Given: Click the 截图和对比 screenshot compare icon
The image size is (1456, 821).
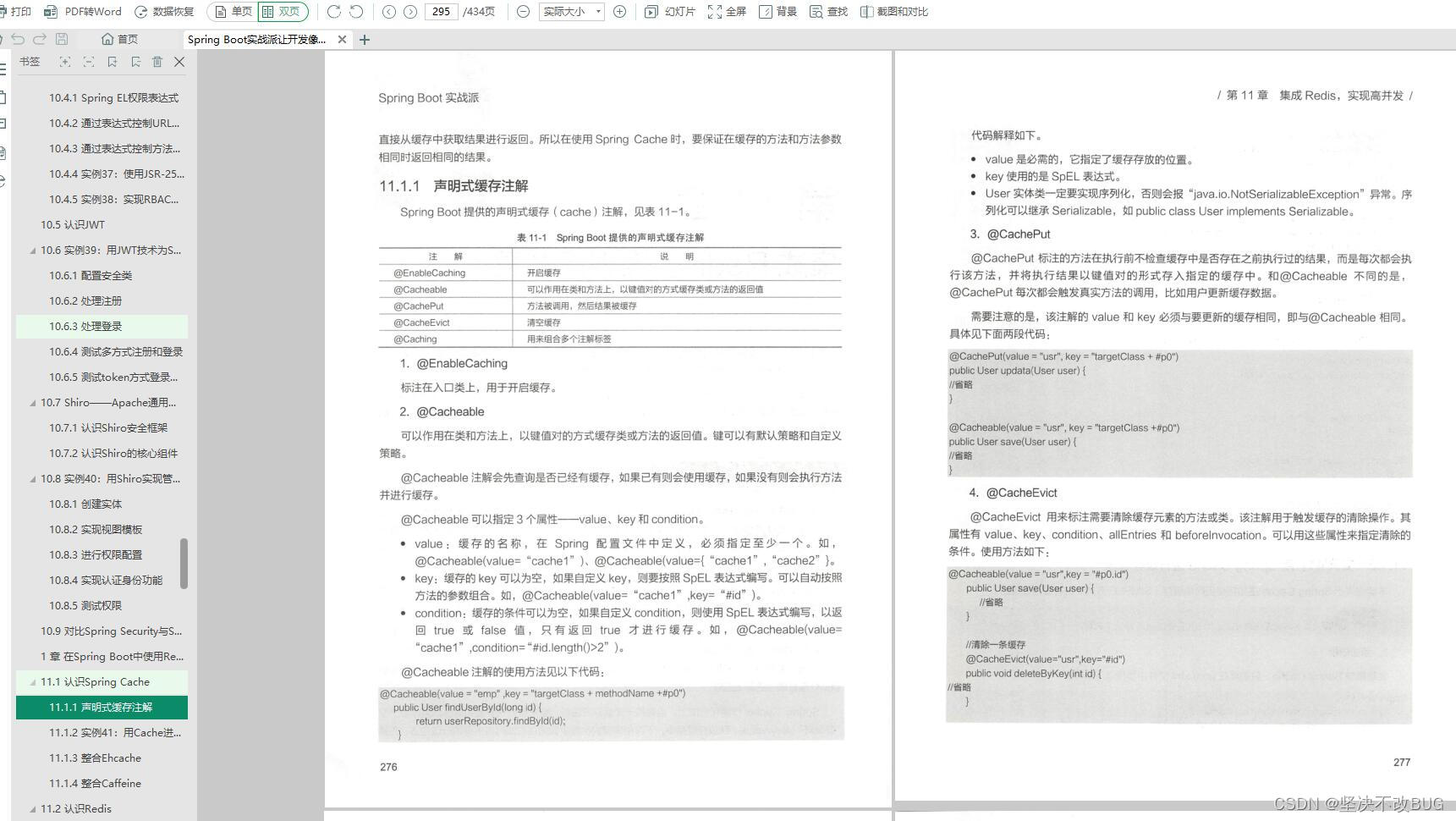Looking at the screenshot, I should (893, 11).
